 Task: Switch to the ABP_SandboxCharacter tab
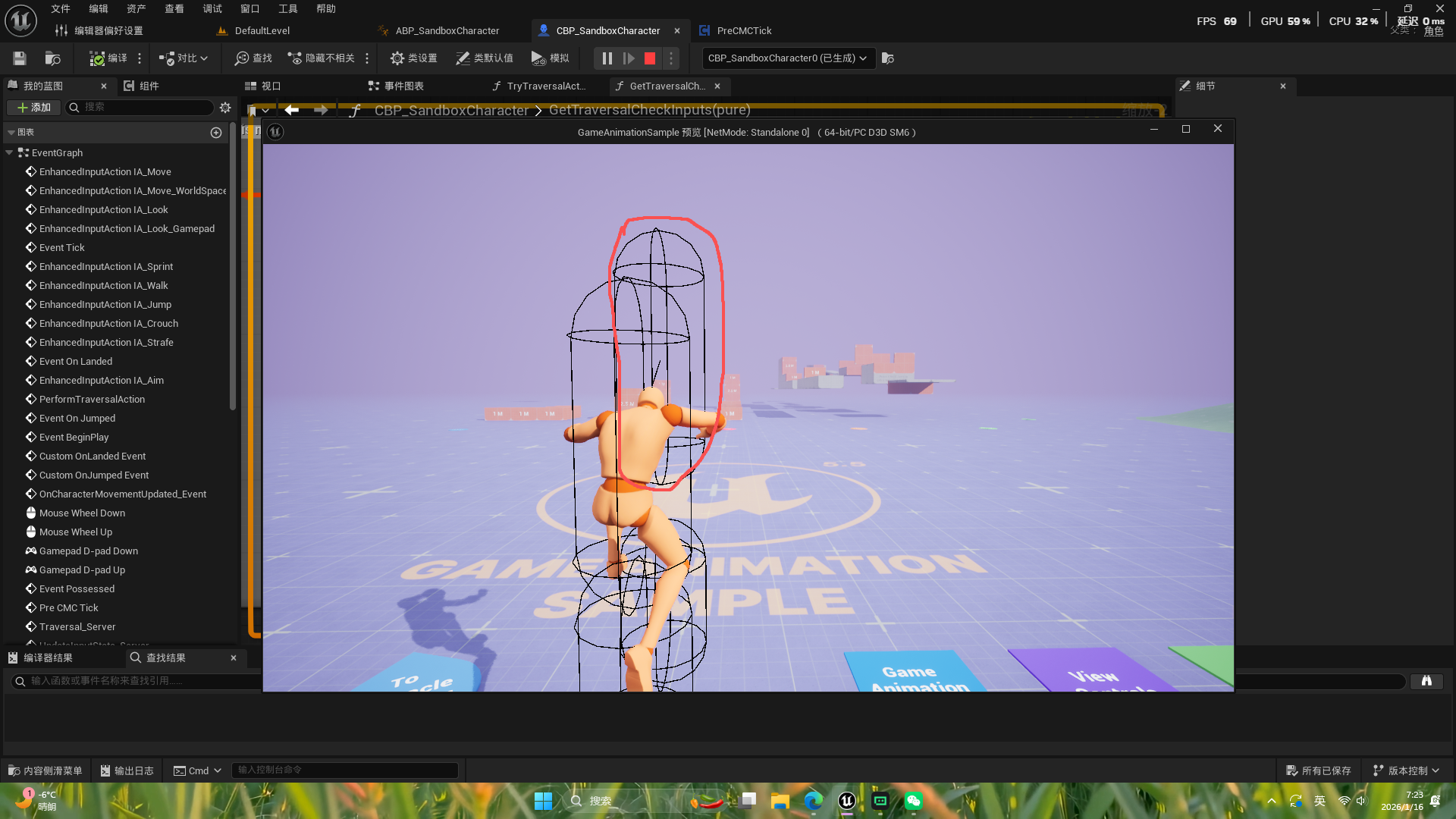[x=447, y=31]
